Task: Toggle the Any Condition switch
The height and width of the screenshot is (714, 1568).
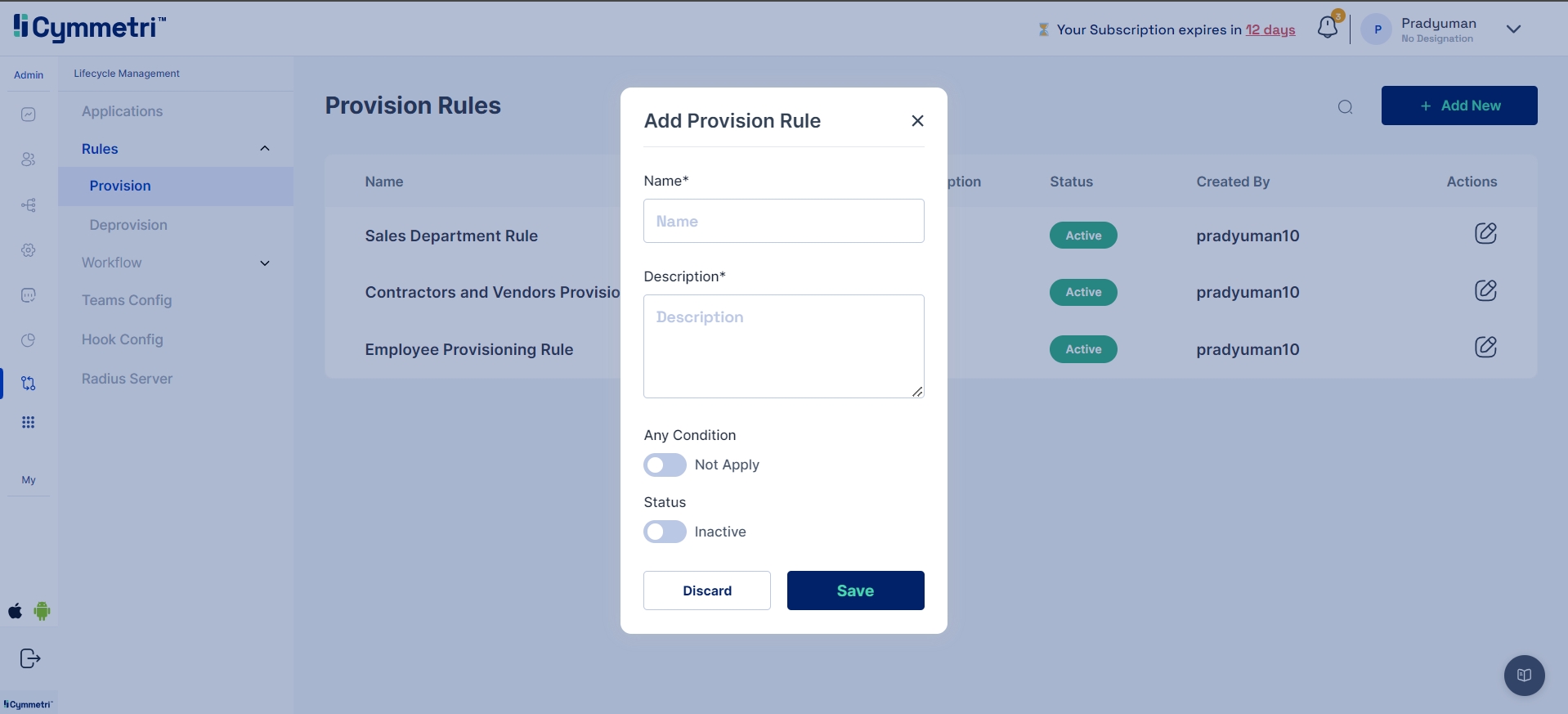Action: click(665, 465)
